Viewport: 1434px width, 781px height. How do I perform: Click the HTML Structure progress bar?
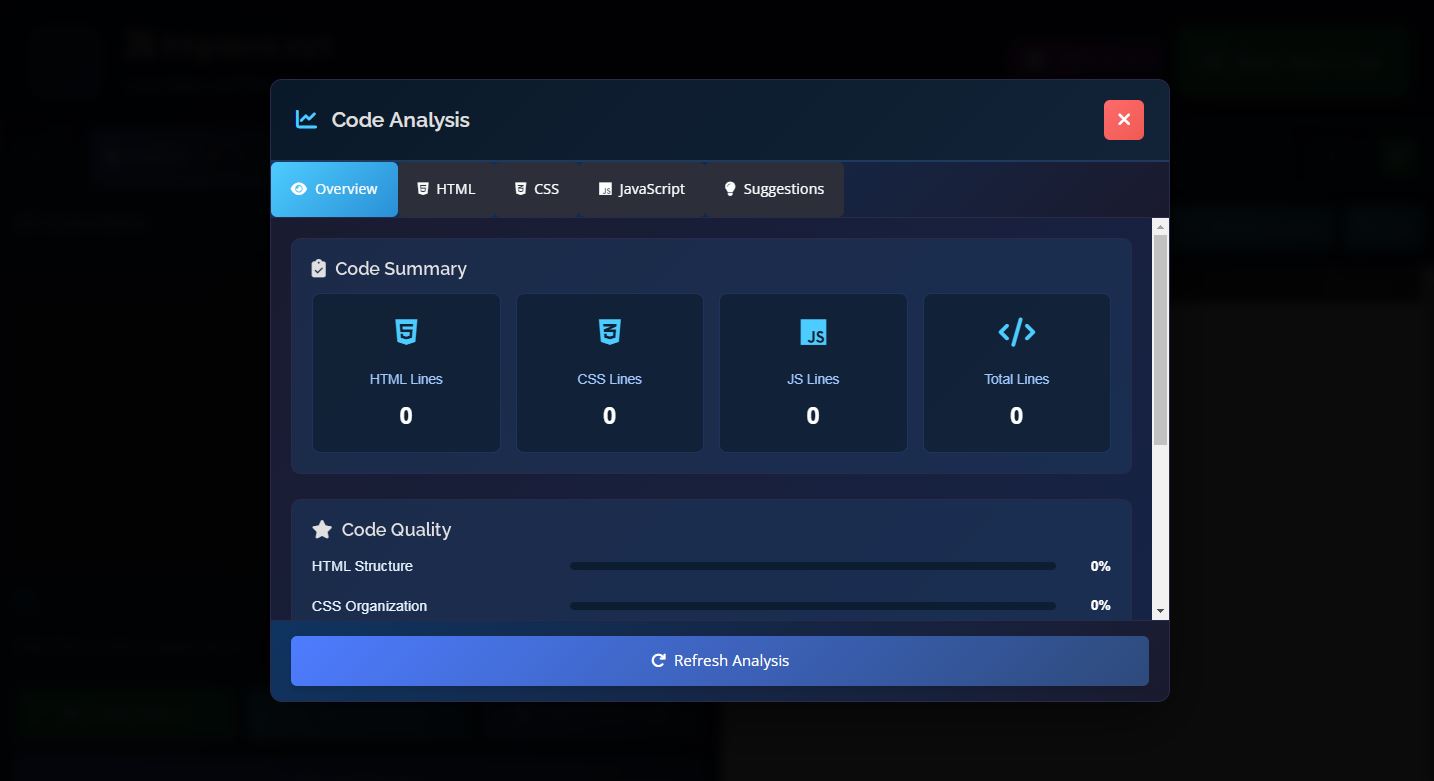tap(812, 566)
